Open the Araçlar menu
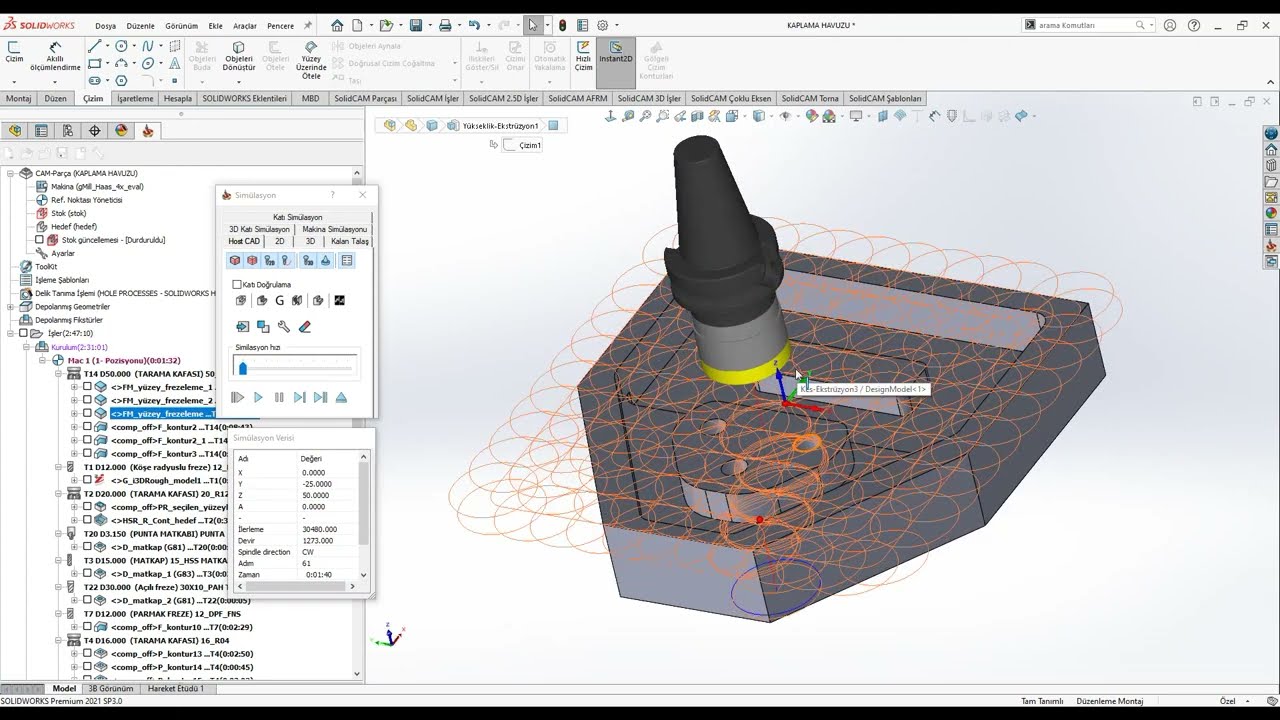The width and height of the screenshot is (1280, 720). tap(244, 26)
